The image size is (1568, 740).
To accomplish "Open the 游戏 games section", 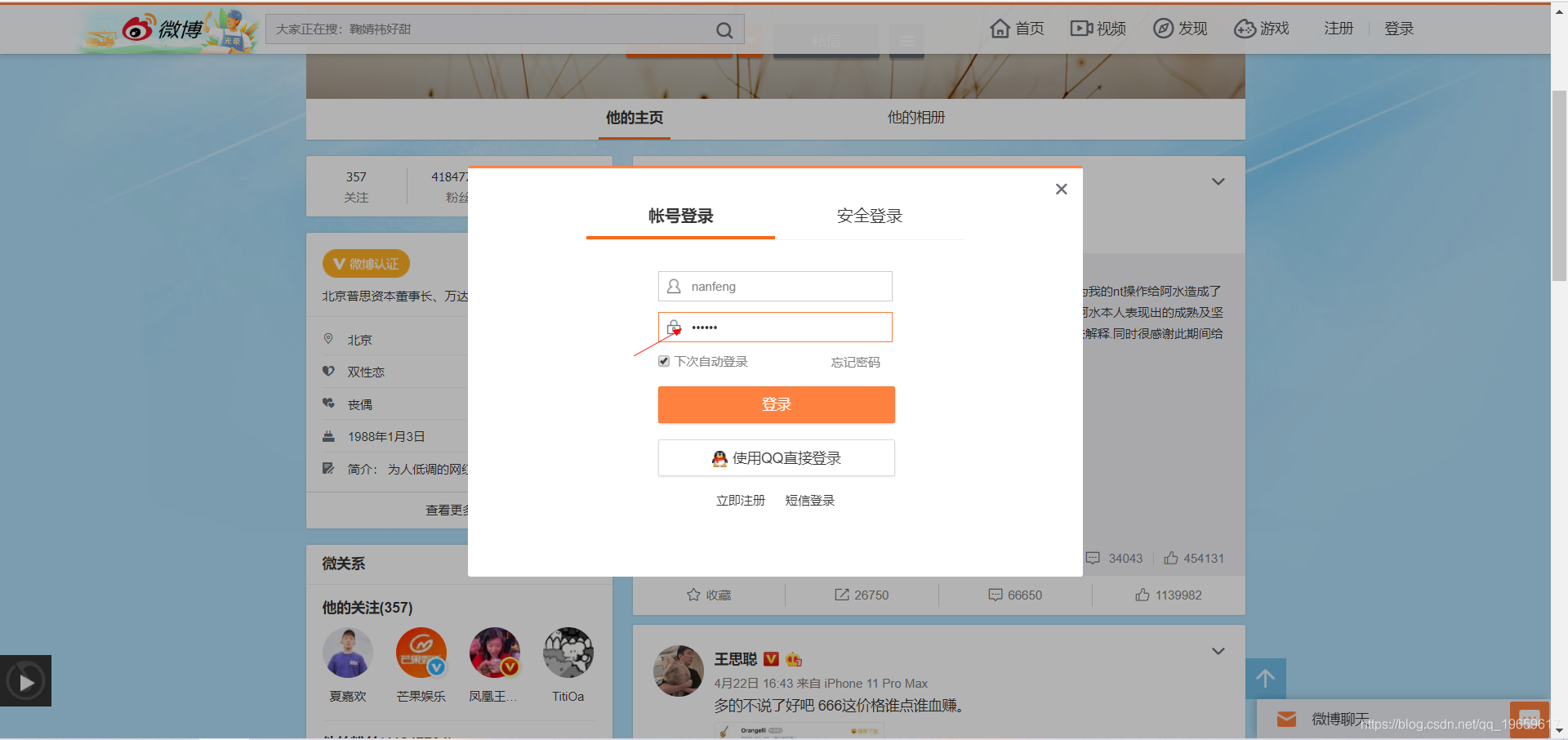I will [x=1262, y=29].
